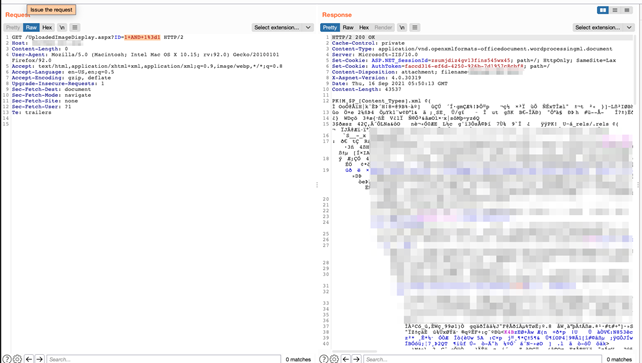
Task: Expand response Select extension dropdown
Action: (x=604, y=27)
